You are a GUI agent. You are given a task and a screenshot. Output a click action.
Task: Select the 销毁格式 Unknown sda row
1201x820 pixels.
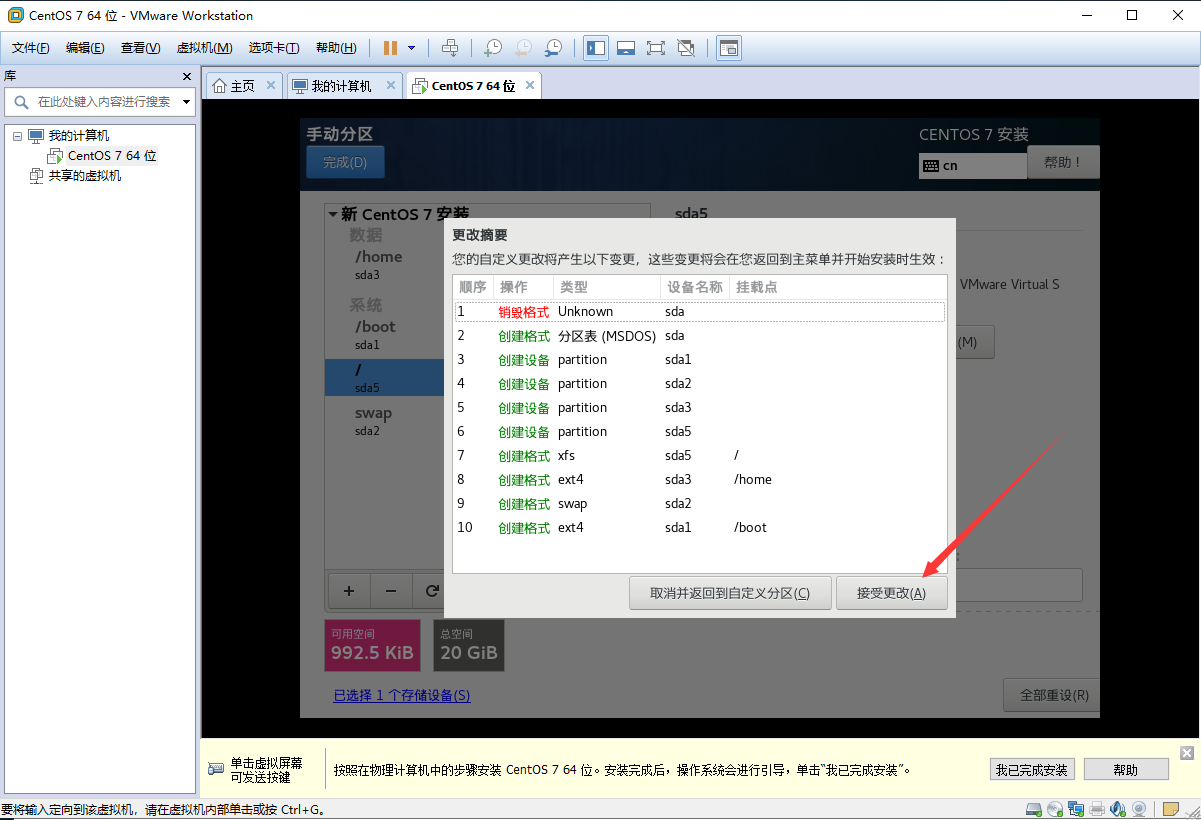pos(700,312)
